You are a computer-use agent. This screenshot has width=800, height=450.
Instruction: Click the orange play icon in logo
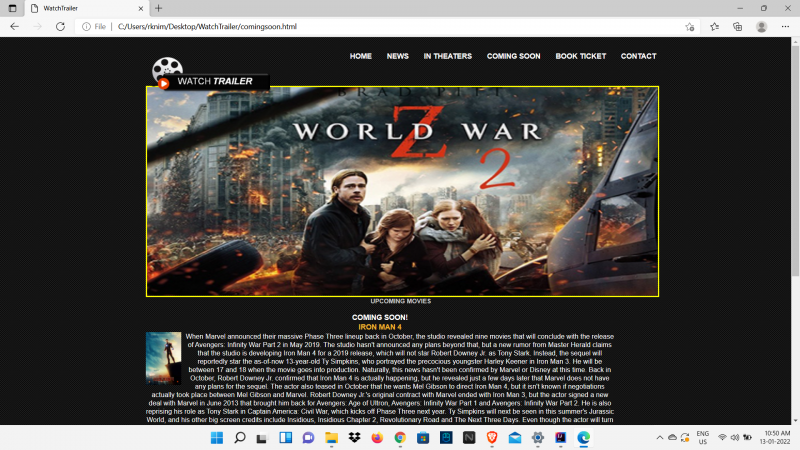pyautogui.click(x=163, y=83)
